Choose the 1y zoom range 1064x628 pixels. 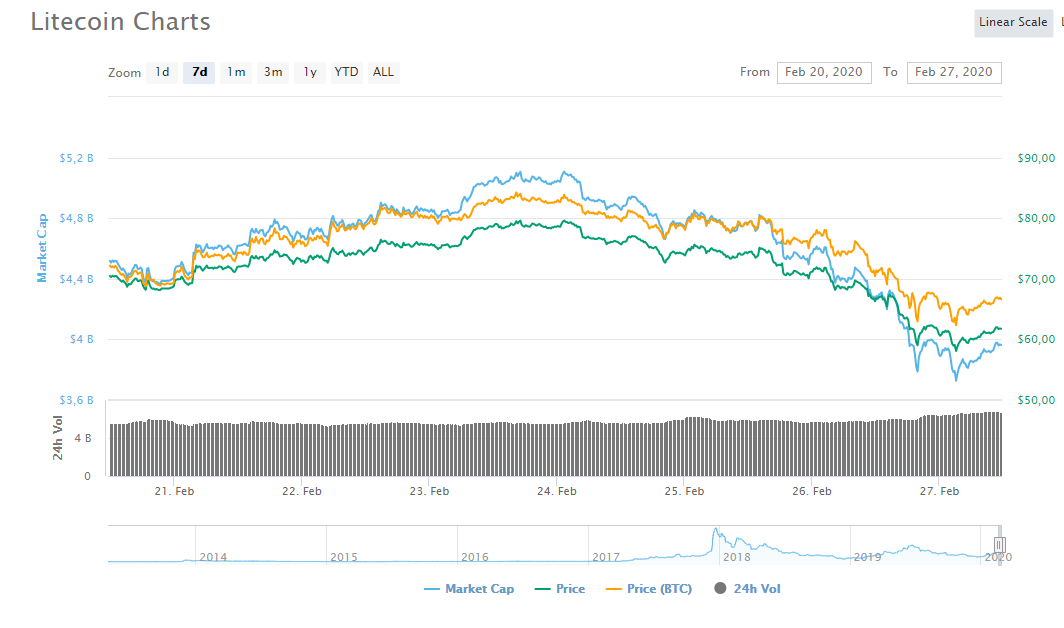pyautogui.click(x=310, y=72)
